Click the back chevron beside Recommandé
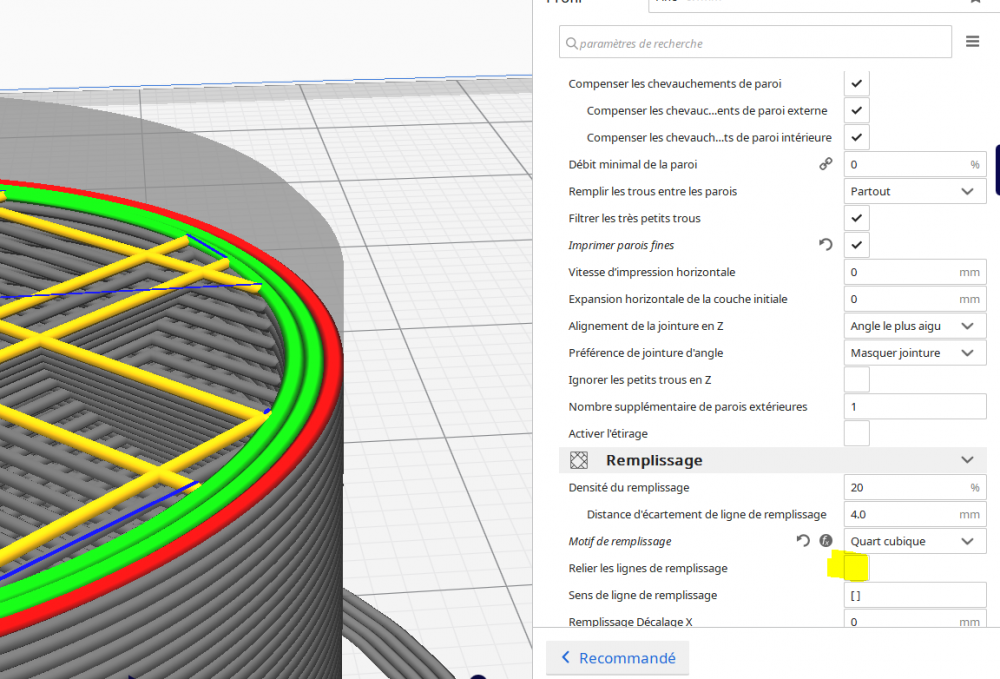This screenshot has height=679, width=1000. (x=565, y=657)
